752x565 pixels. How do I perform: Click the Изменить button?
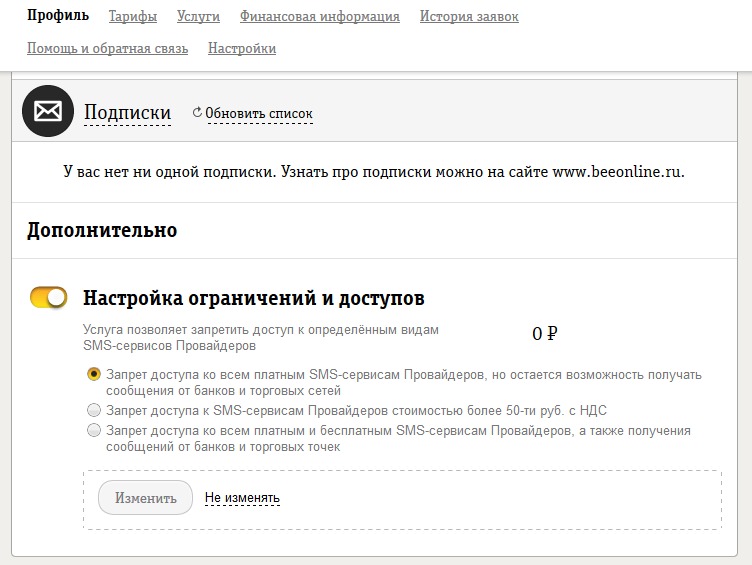(x=145, y=498)
